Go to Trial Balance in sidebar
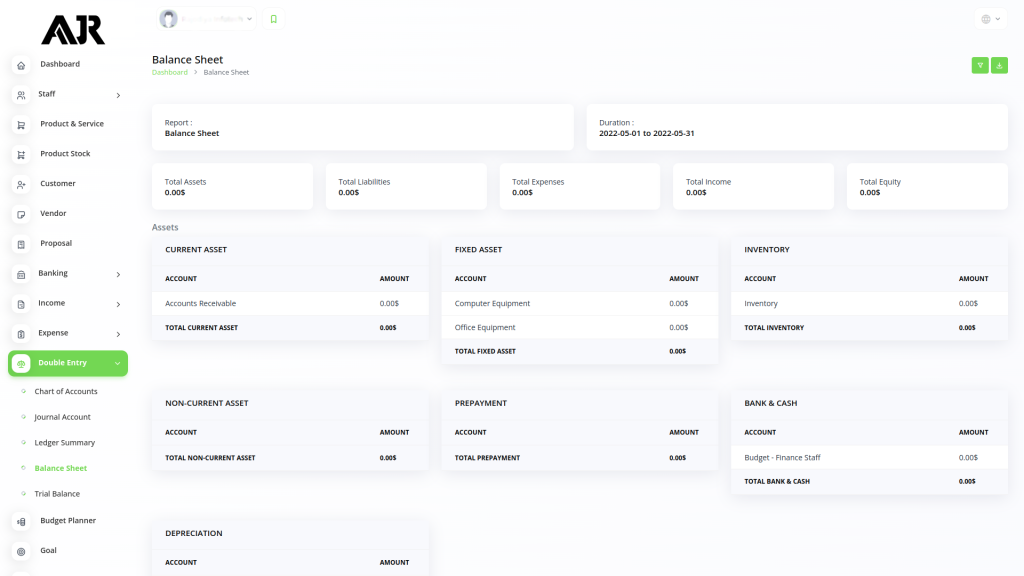 57,494
